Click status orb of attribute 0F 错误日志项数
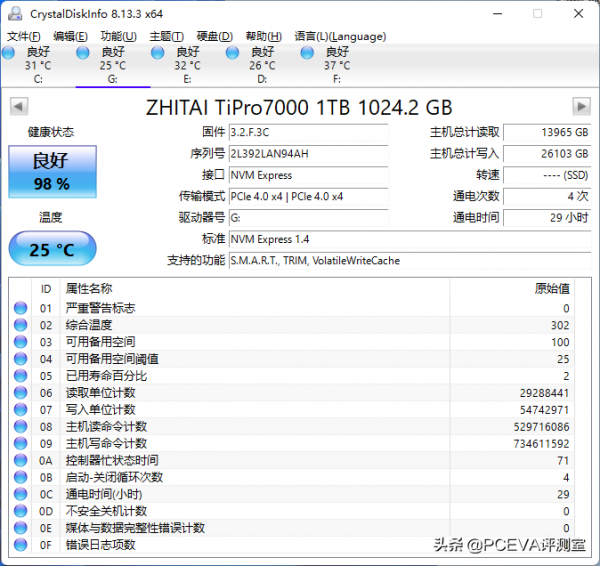The width and height of the screenshot is (600, 566). 21,545
